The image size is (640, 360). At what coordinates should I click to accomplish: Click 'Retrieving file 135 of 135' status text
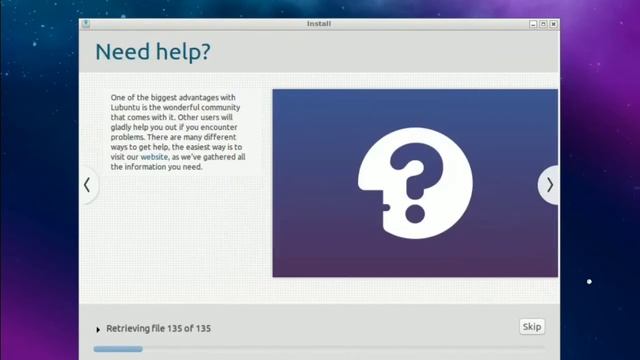pos(158,329)
